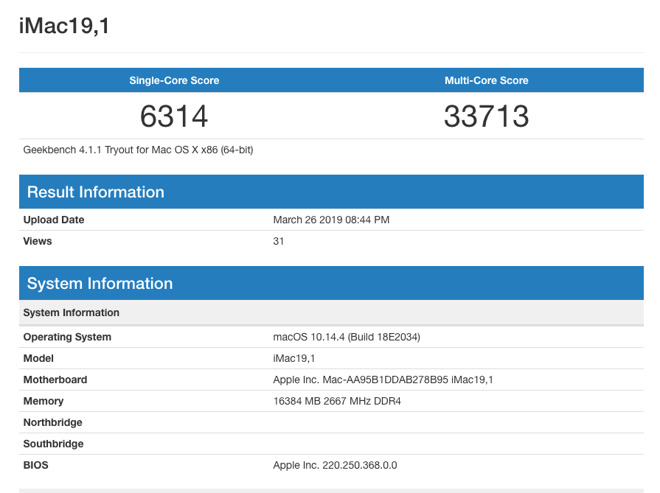
Task: Select the macOS 10.14.4 build value
Action: (x=346, y=337)
